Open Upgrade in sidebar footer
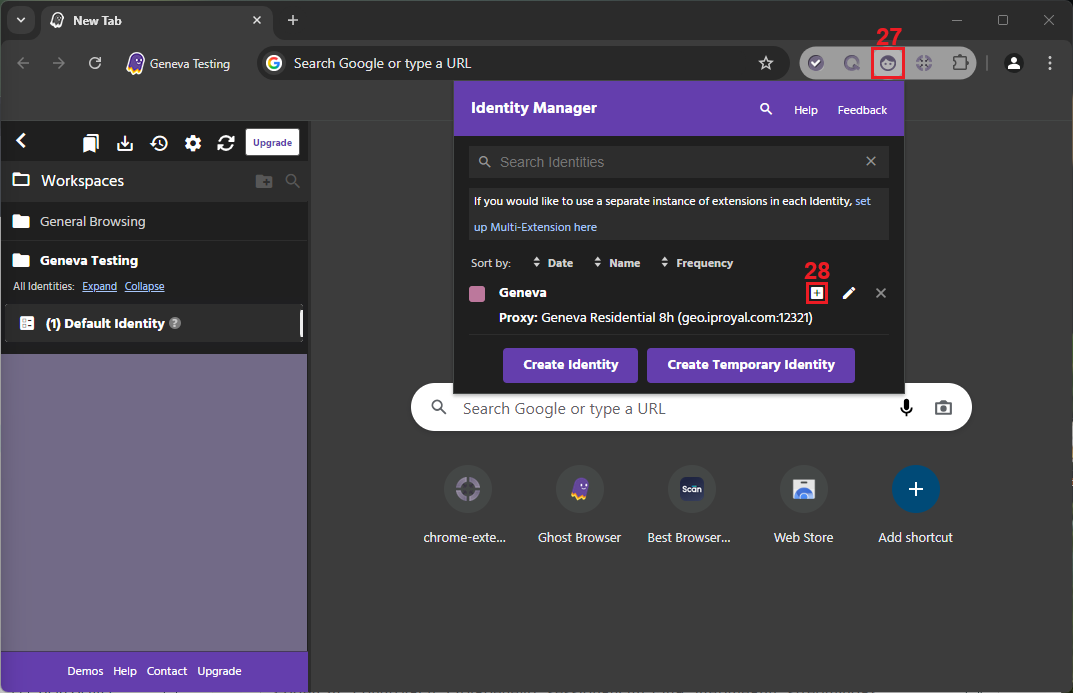This screenshot has height=693, width=1073. [x=219, y=671]
